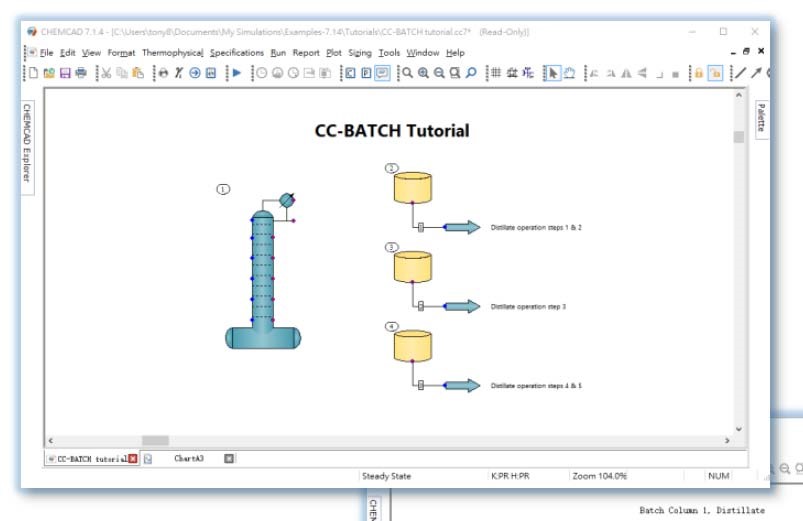
Task: Click the blue magnifier icon
Action: (x=471, y=73)
